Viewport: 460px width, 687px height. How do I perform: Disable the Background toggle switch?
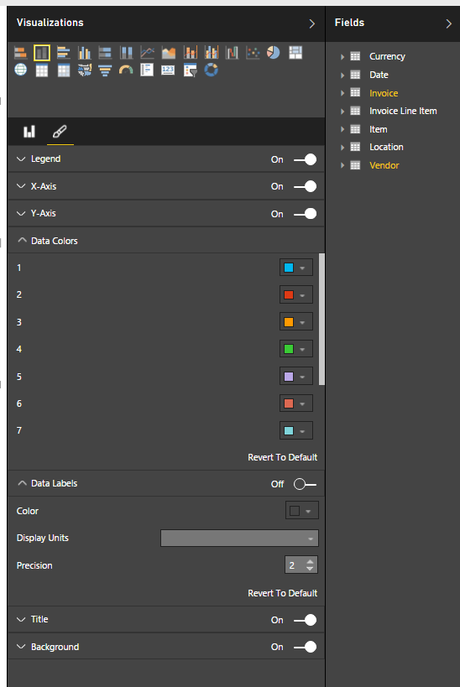[x=305, y=647]
